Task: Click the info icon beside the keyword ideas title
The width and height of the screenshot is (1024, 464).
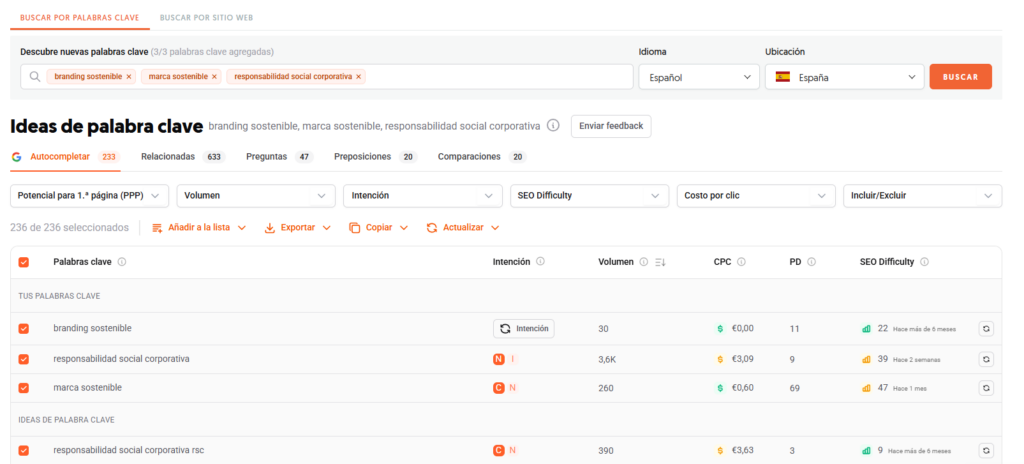Action: coord(553,126)
